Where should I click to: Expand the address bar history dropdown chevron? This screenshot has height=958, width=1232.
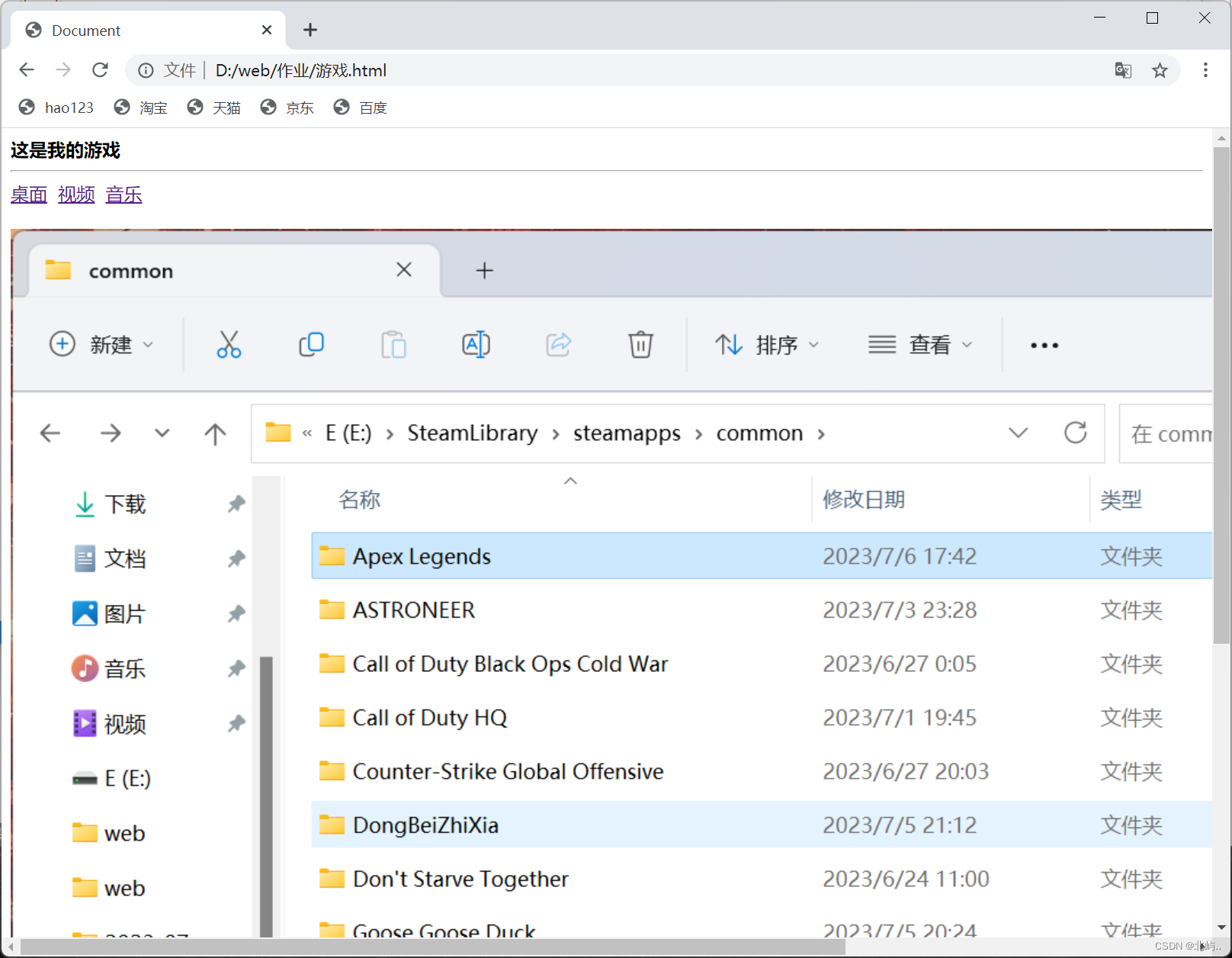(1019, 432)
